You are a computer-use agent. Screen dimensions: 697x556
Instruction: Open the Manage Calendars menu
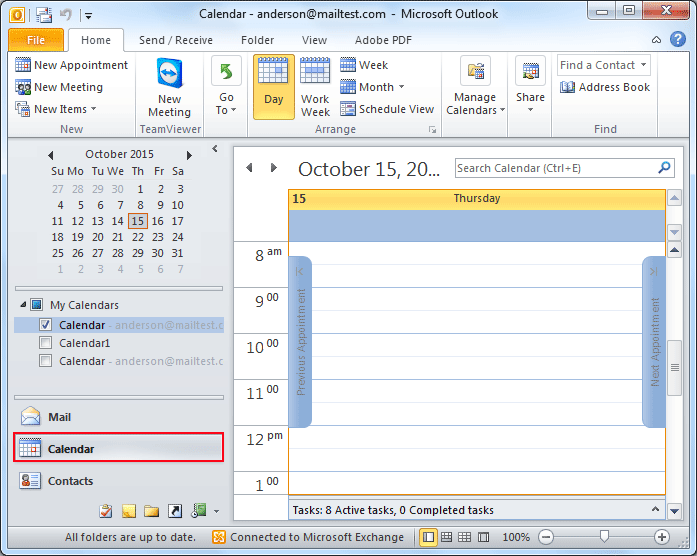pyautogui.click(x=475, y=87)
